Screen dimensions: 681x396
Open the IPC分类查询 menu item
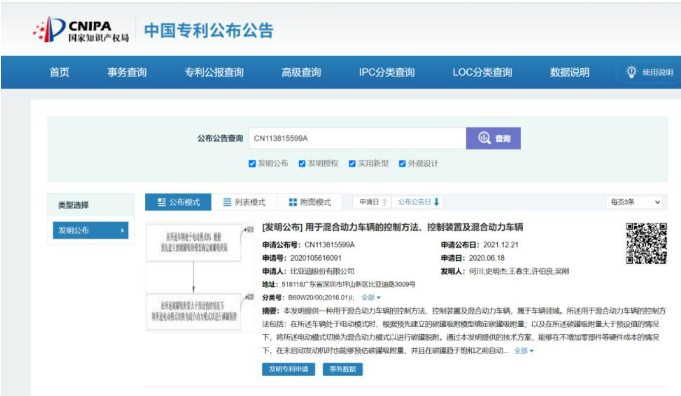[387, 72]
